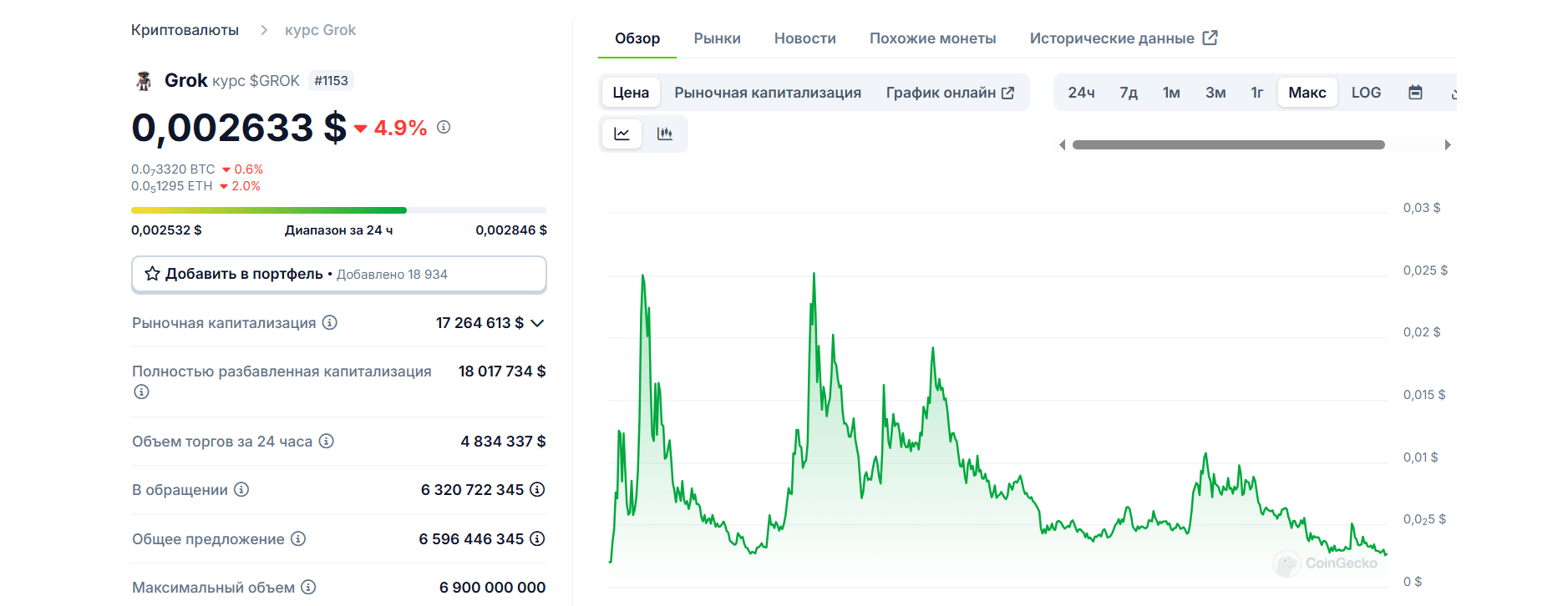Click the partially visible icon after the calendar
The image size is (1568, 606).
1454,93
